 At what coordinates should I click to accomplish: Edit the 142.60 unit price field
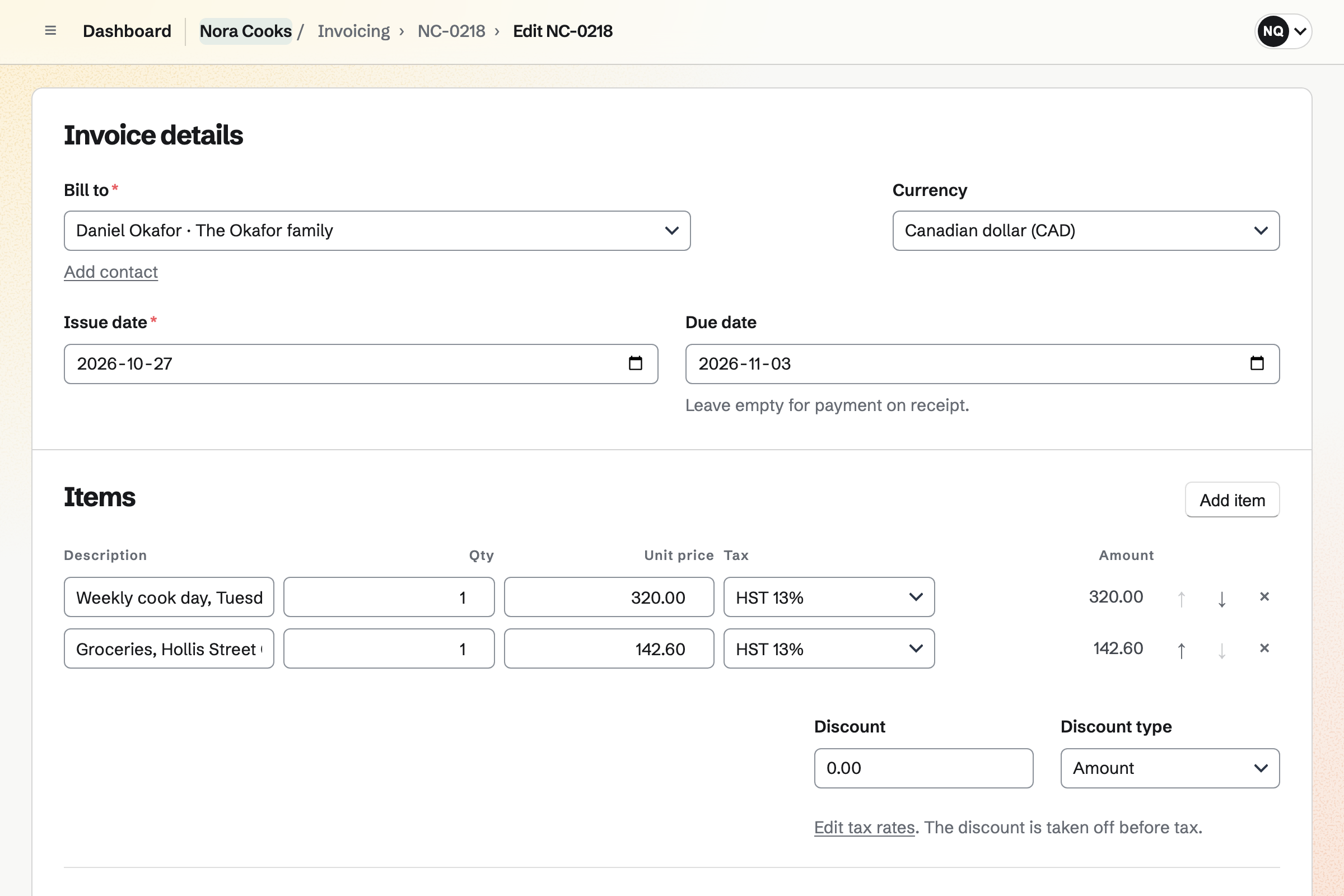click(609, 648)
